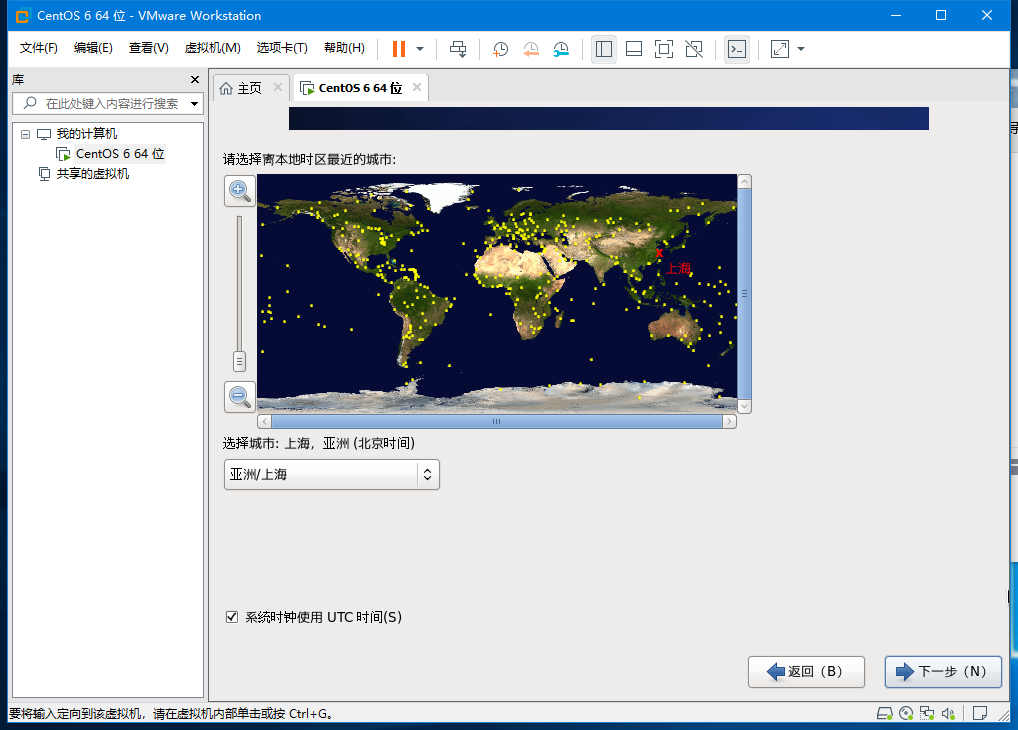
Task: Send Ctrl+Alt+Del to the guest
Action: [458, 48]
